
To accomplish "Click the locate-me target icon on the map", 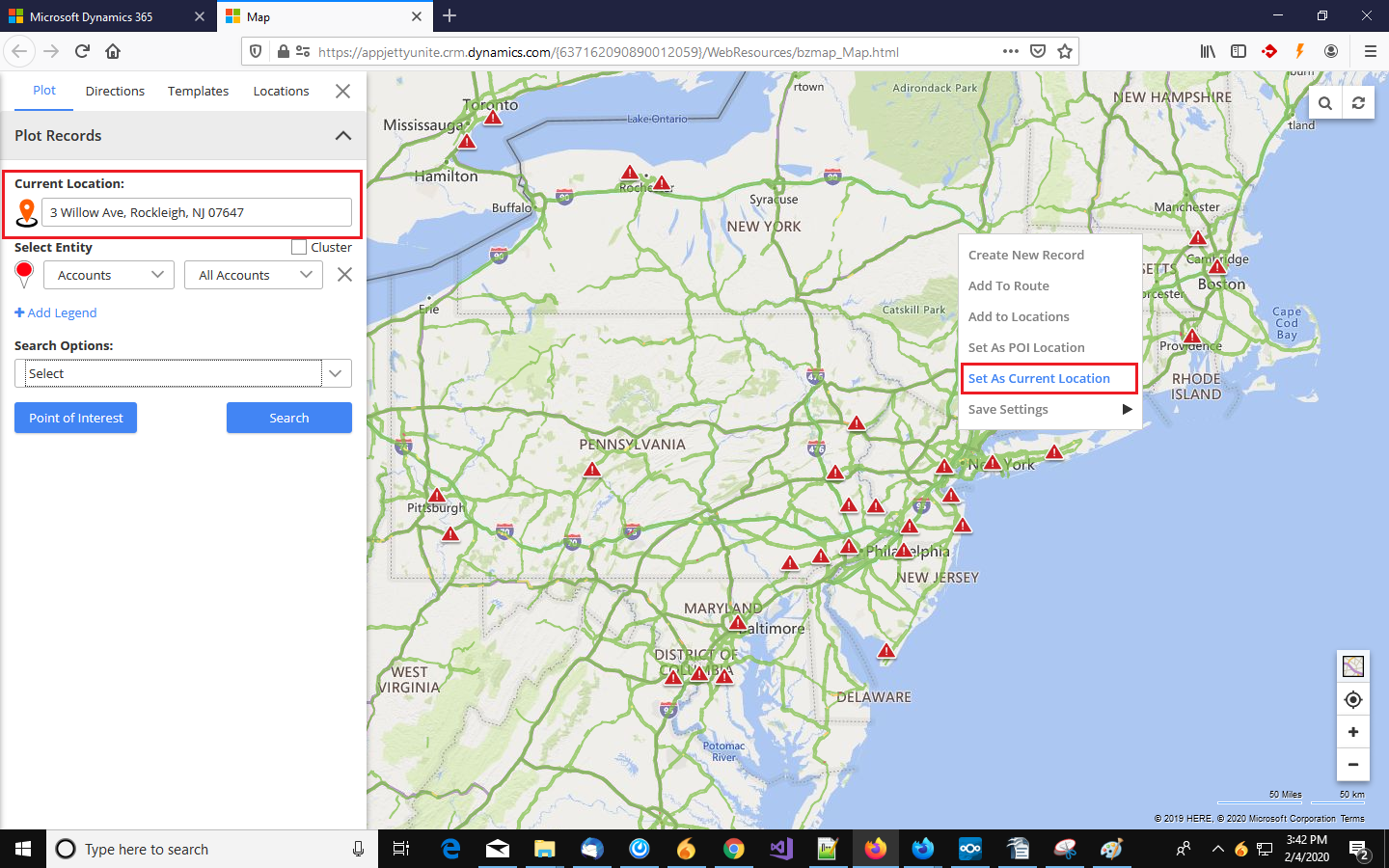I will tap(1352, 699).
